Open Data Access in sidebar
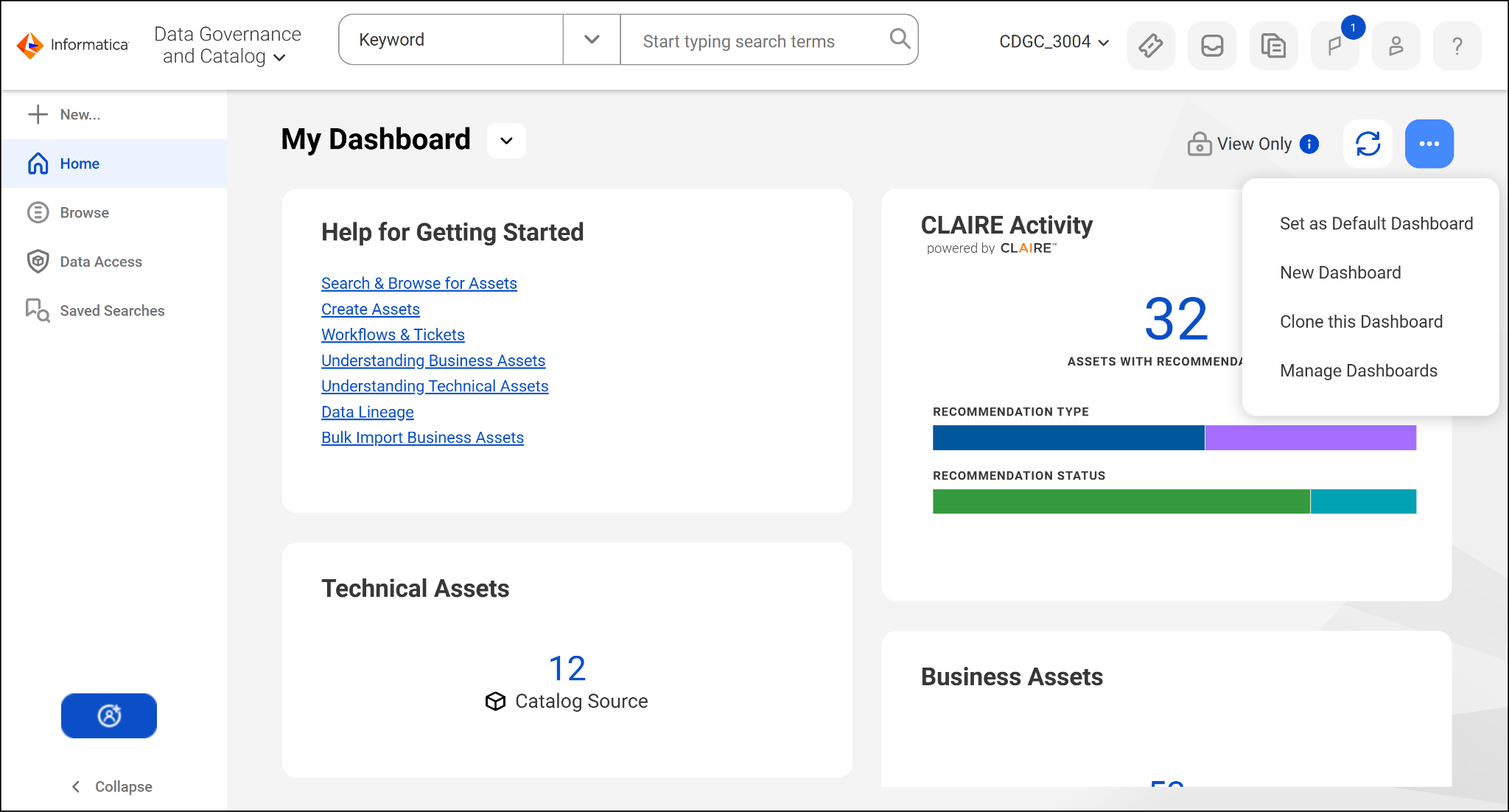This screenshot has width=1509, height=812. tap(114, 262)
